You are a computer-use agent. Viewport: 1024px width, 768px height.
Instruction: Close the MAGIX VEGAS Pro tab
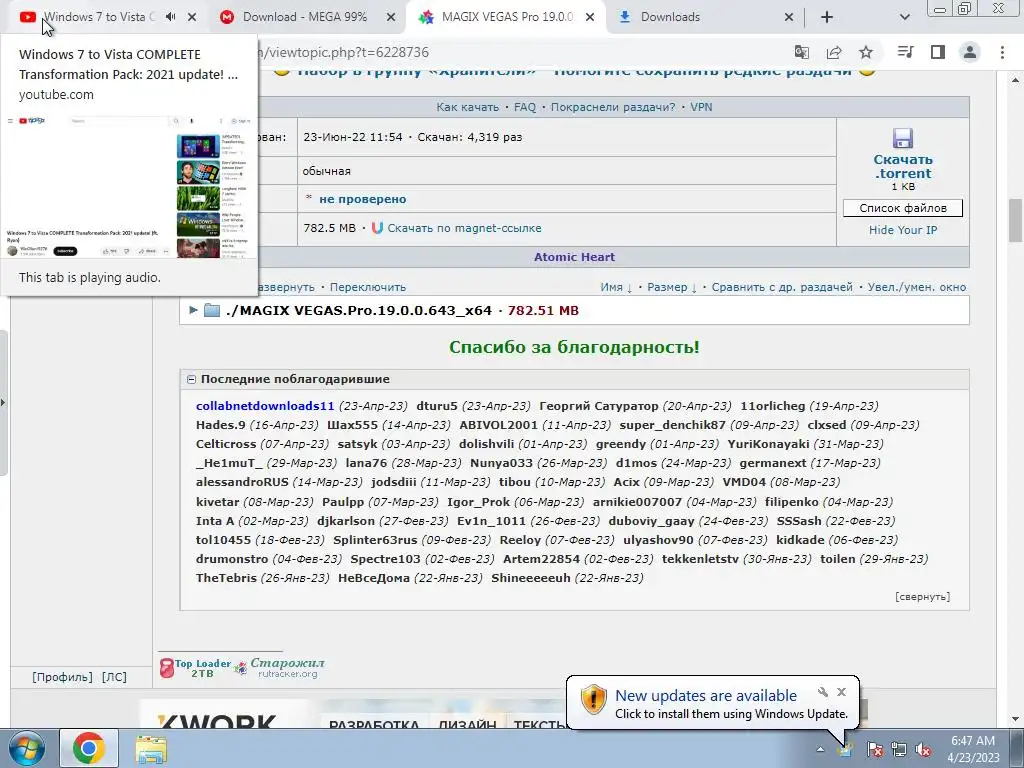590,17
